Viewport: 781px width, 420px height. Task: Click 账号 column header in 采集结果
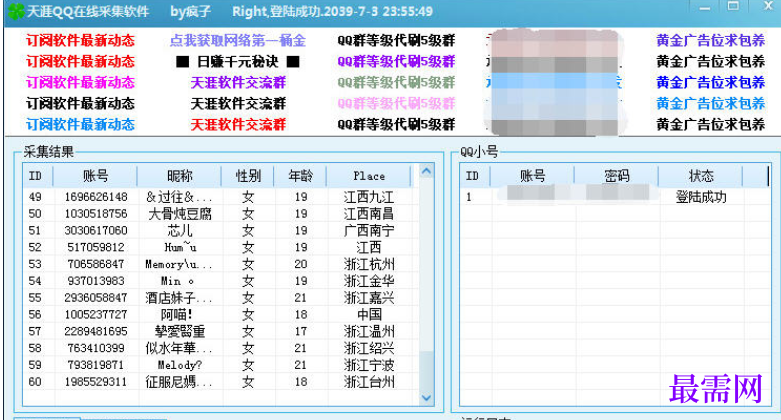[95, 176]
